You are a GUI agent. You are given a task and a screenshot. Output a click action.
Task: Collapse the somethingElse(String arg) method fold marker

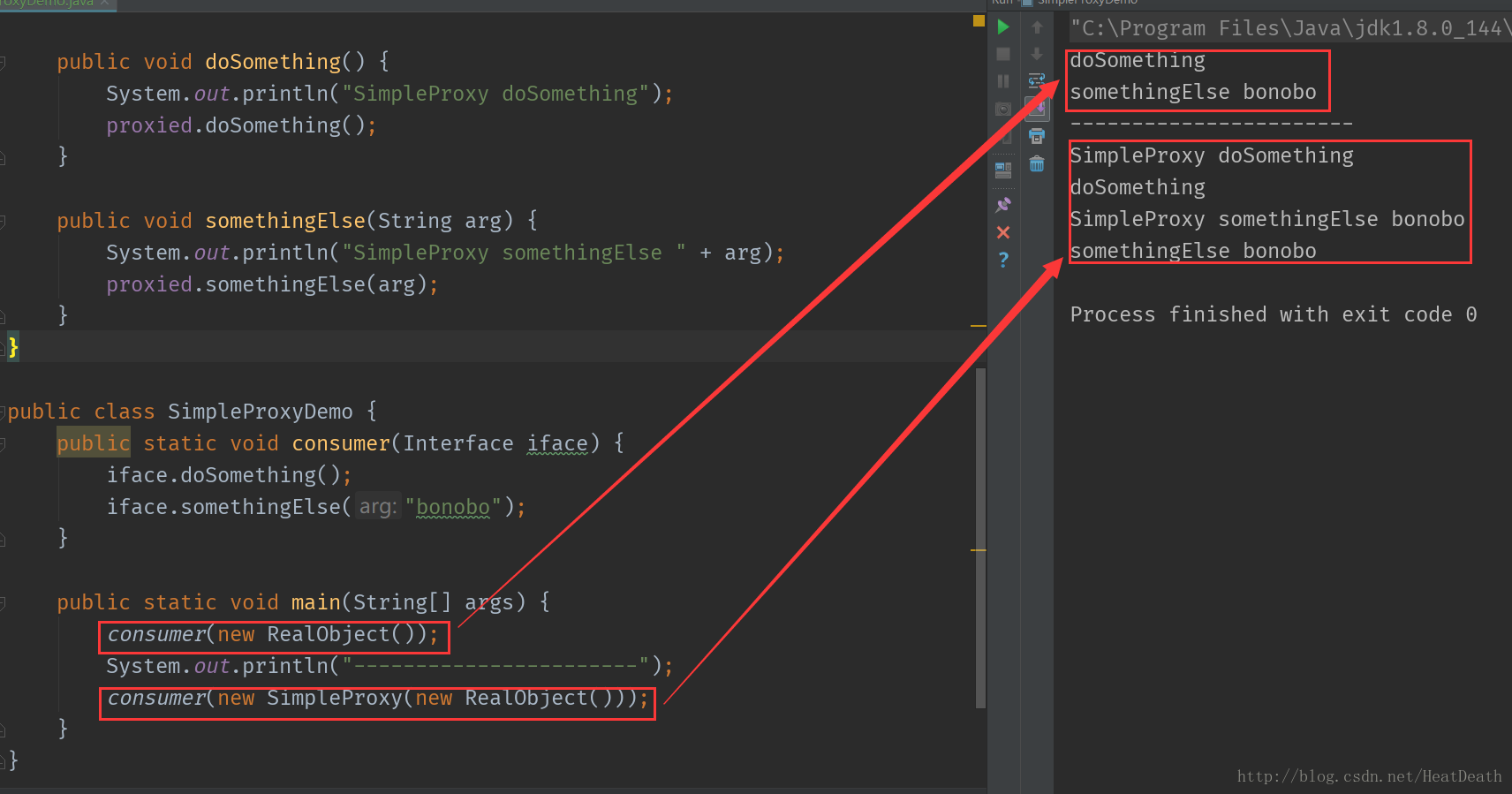[3, 221]
